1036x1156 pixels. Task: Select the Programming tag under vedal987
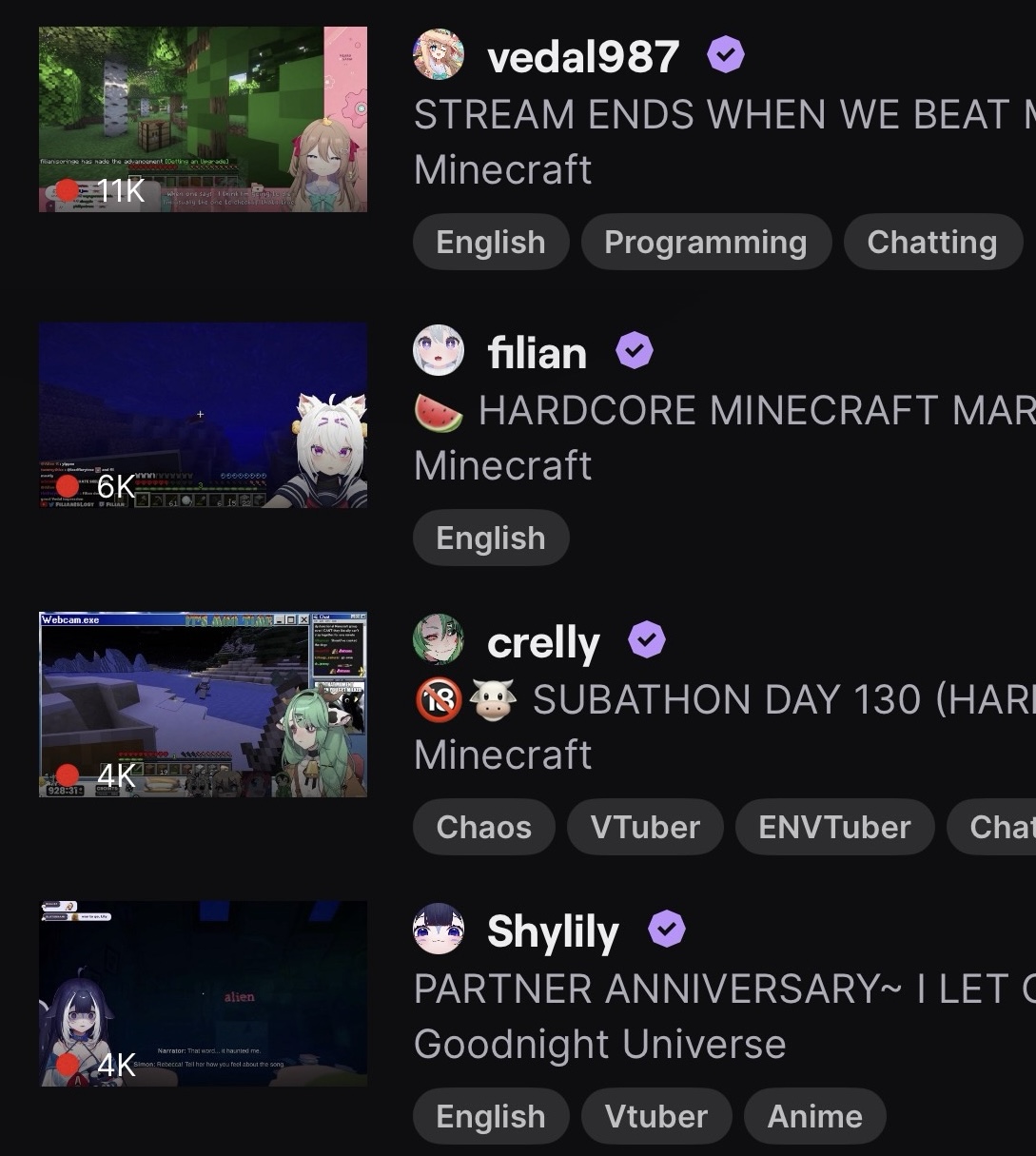pyautogui.click(x=706, y=243)
